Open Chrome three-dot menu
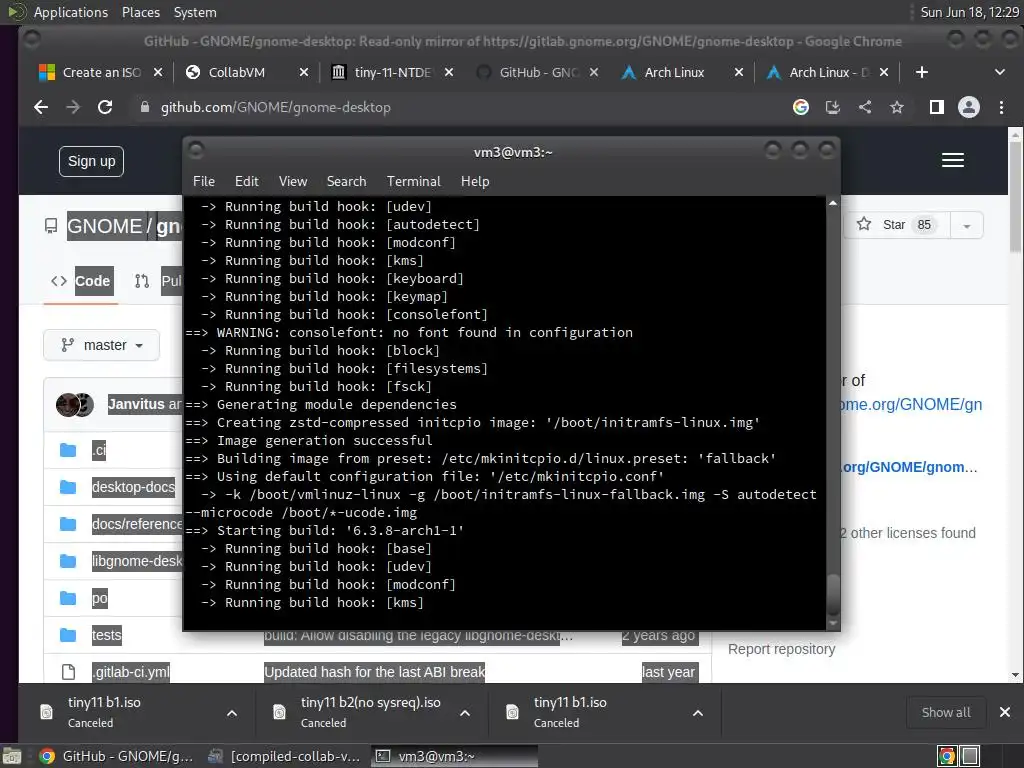This screenshot has height=768, width=1024. coord(1001,107)
